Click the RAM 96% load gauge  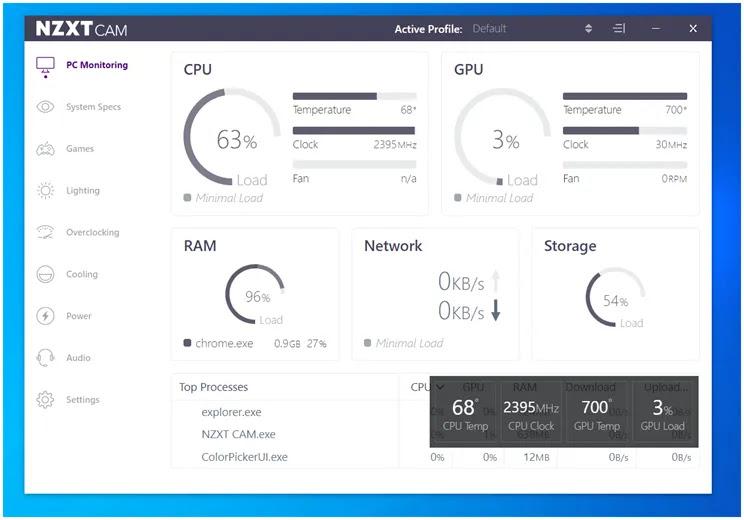point(255,294)
